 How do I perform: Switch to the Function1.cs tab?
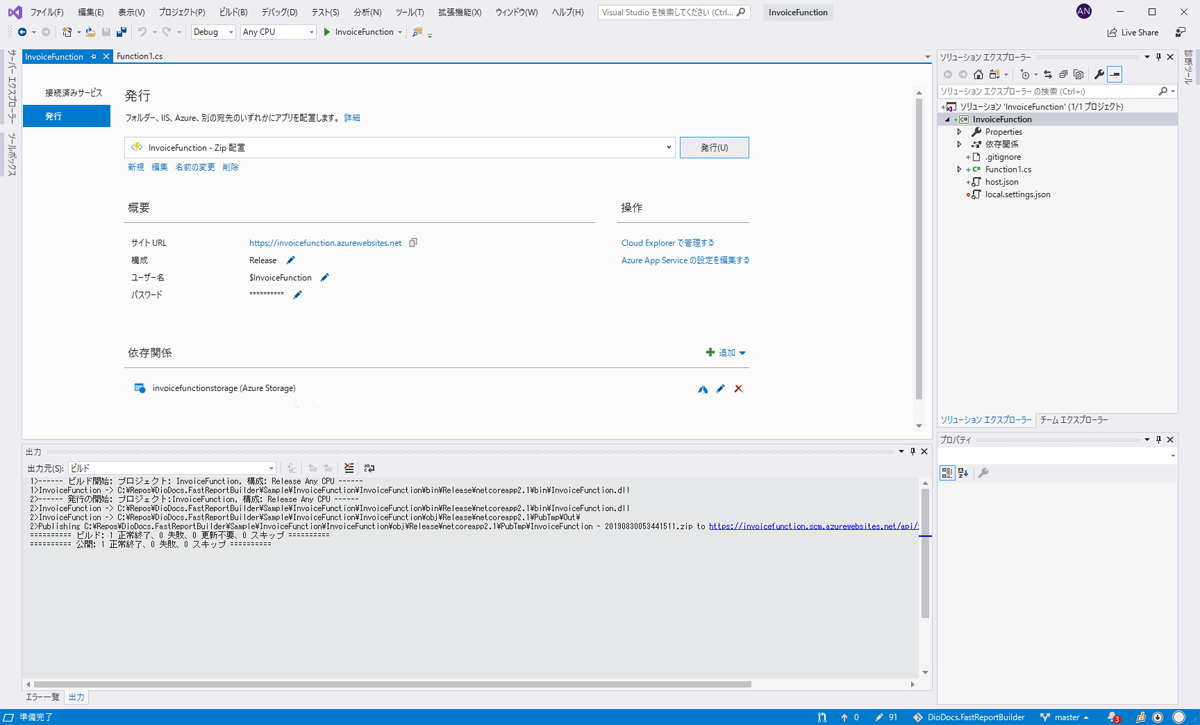point(139,57)
